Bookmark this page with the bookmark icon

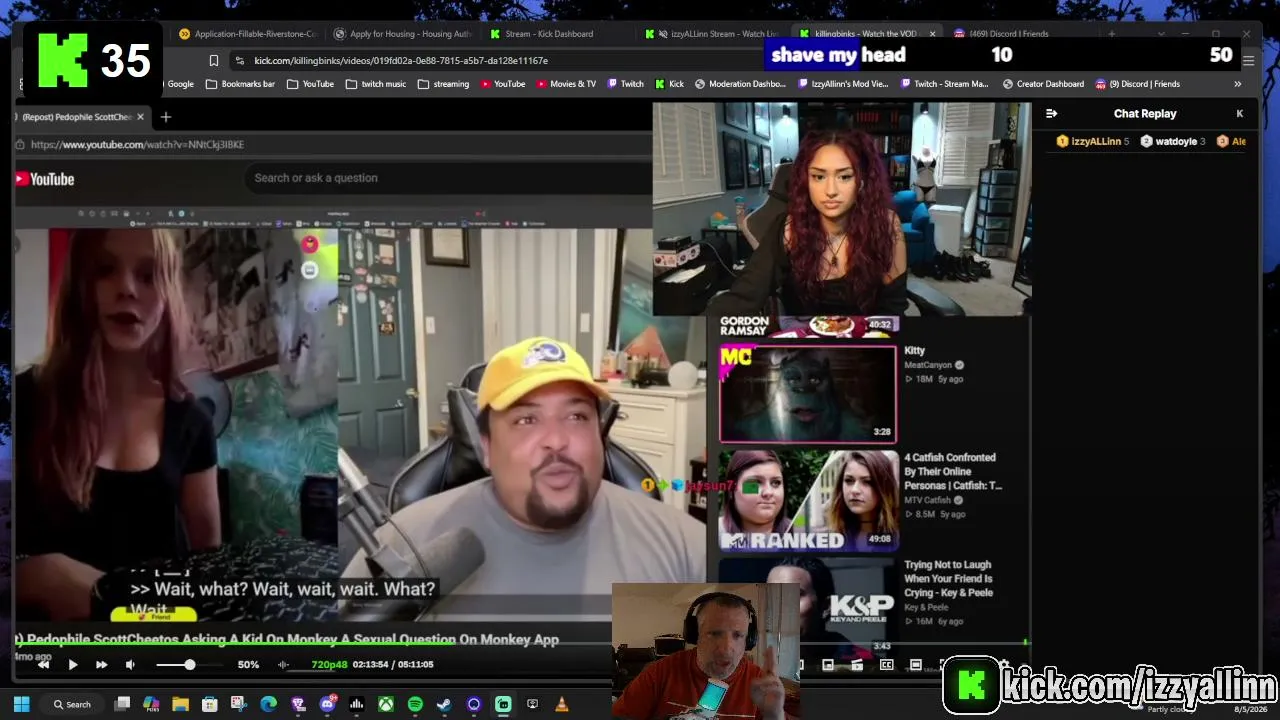point(214,61)
